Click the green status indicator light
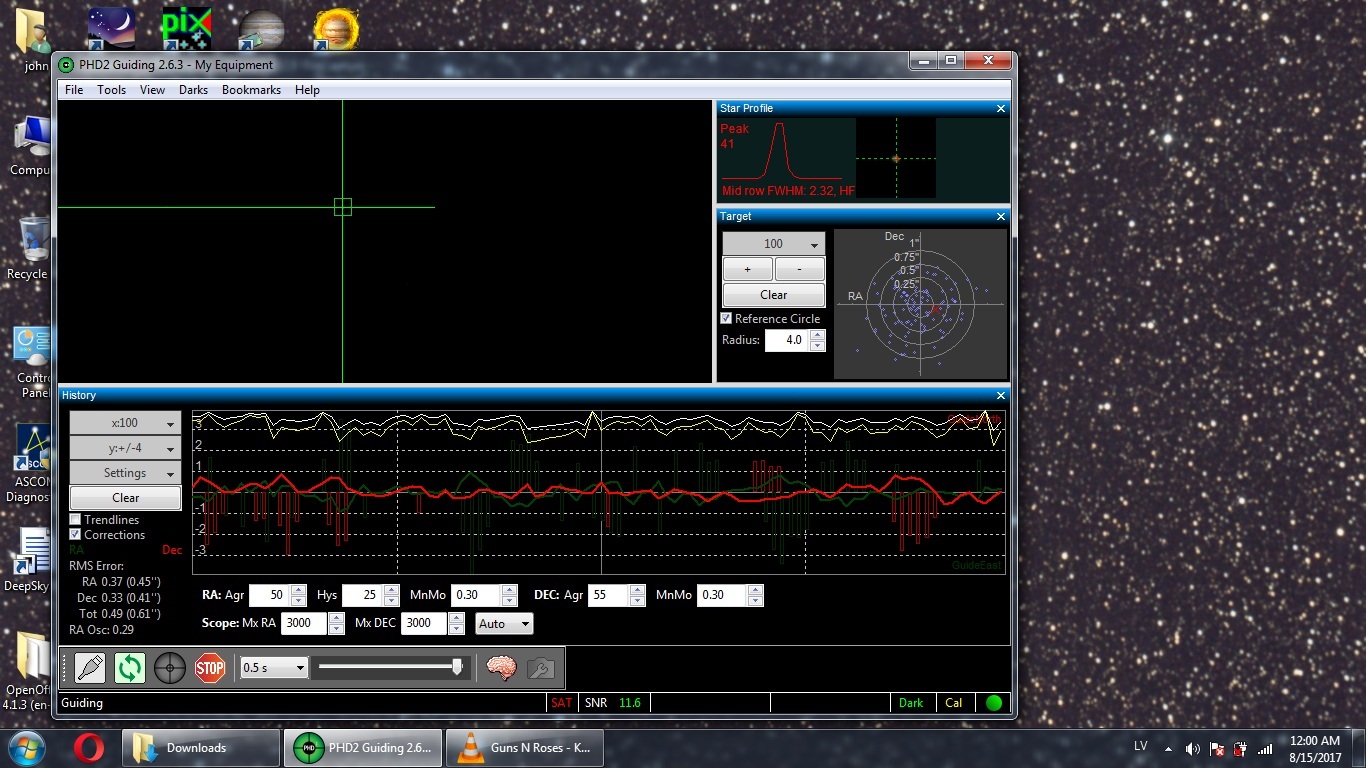The image size is (1368, 772). [993, 703]
